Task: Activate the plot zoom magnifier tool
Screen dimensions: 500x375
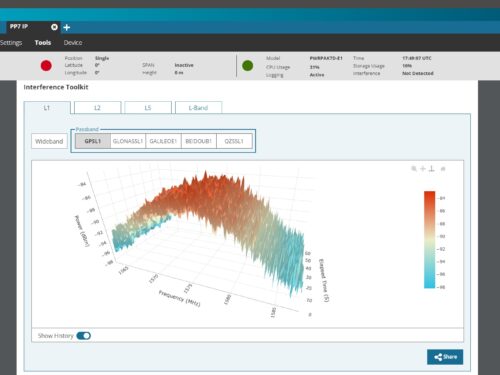Action: click(x=414, y=169)
